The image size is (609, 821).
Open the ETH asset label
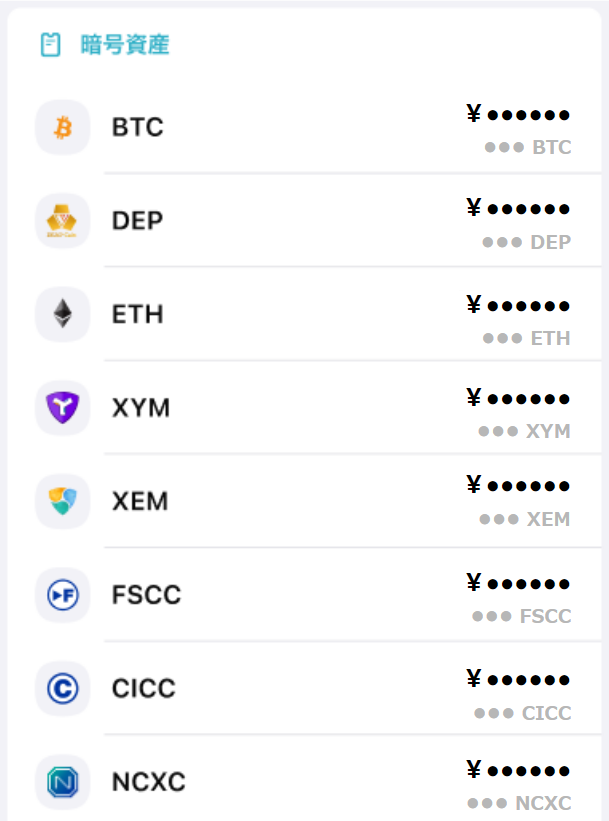coord(138,314)
